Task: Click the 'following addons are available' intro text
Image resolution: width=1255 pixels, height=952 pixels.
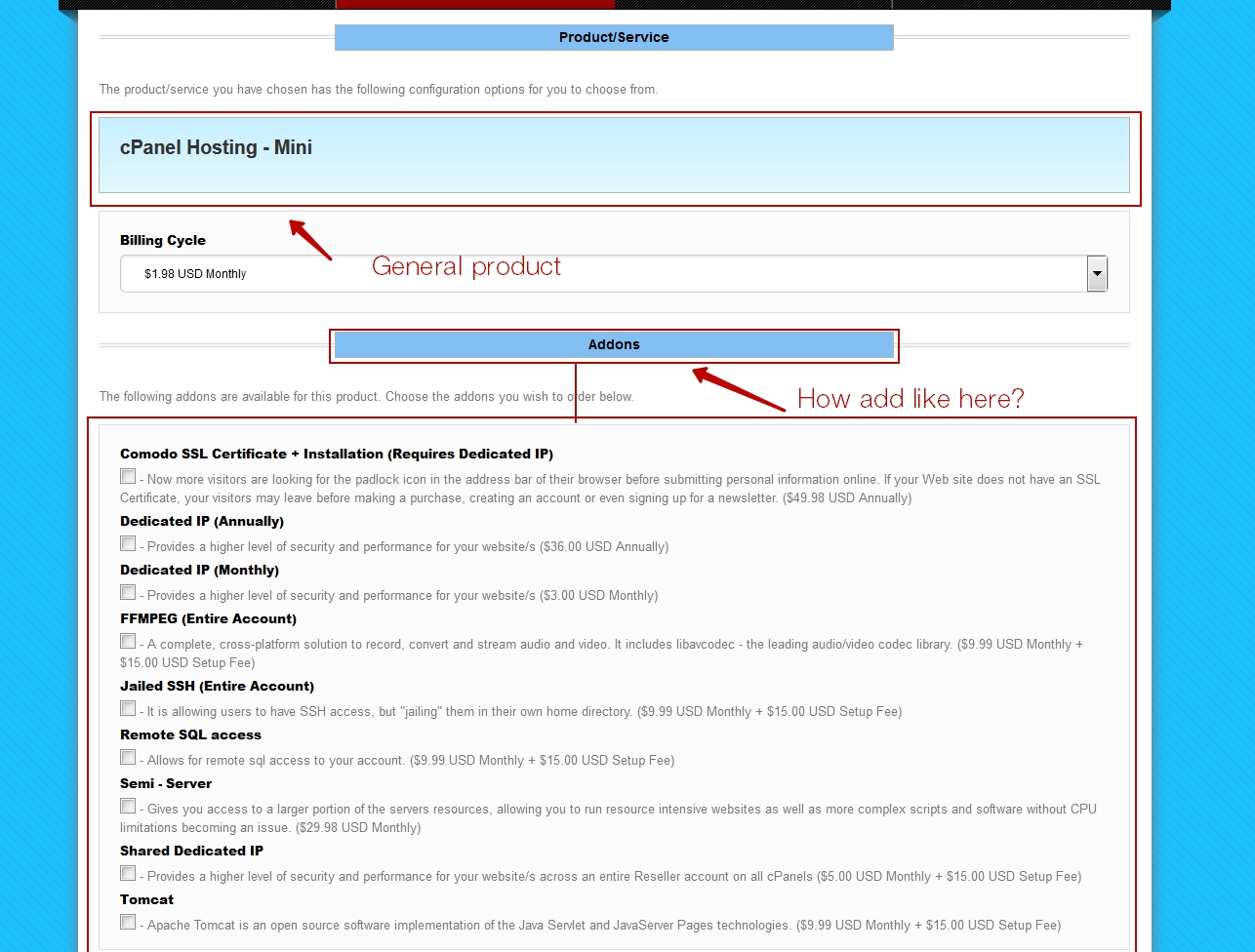Action: click(x=366, y=397)
